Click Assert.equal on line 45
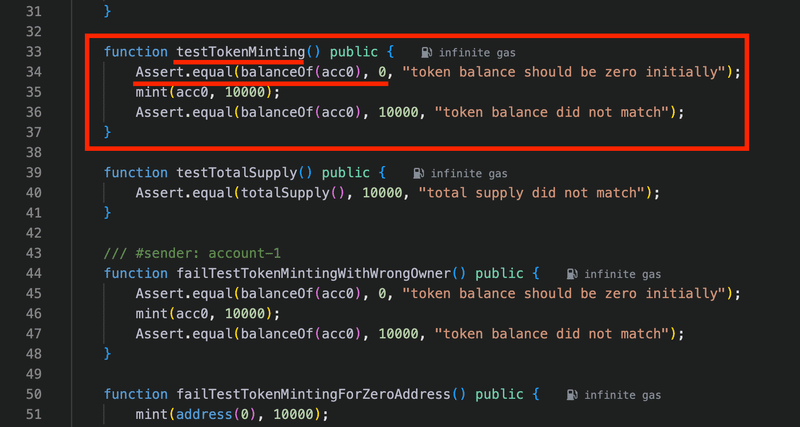 [x=184, y=293]
